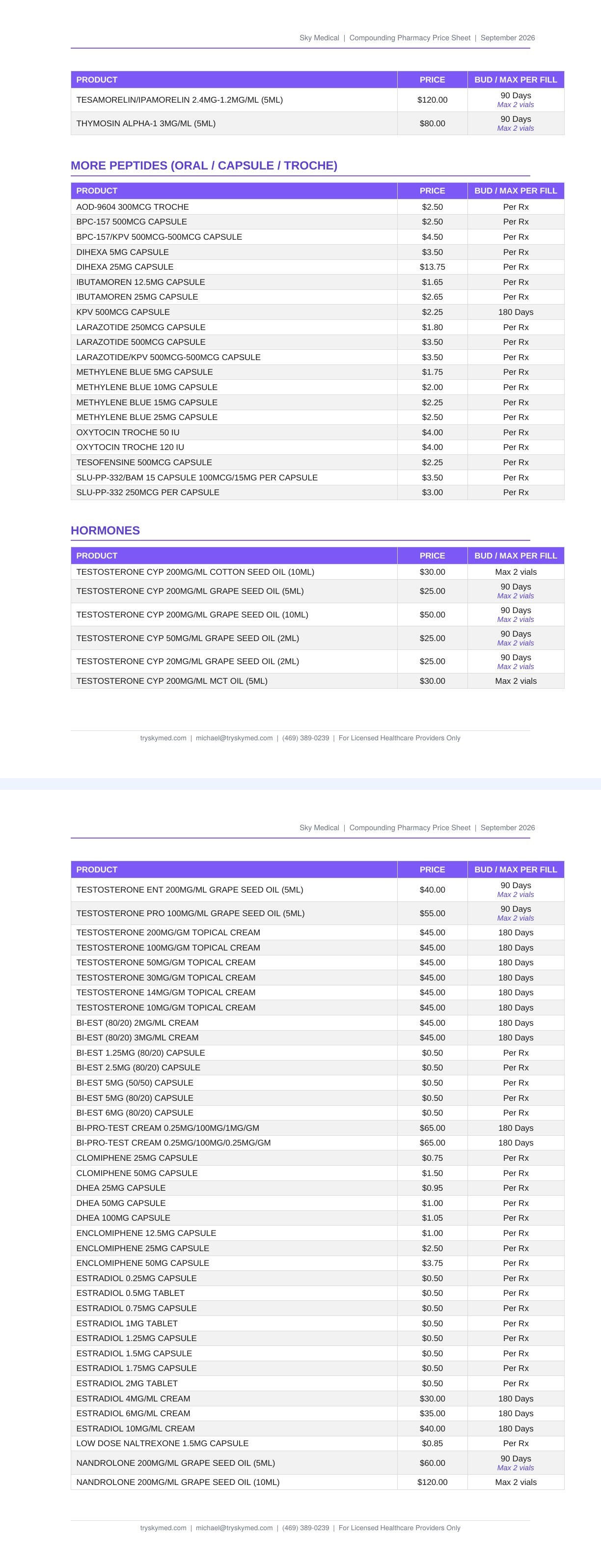Click TESOFENSINE 500MCG CAPSULE entry
This screenshot has height=1568, width=601.
tap(144, 463)
